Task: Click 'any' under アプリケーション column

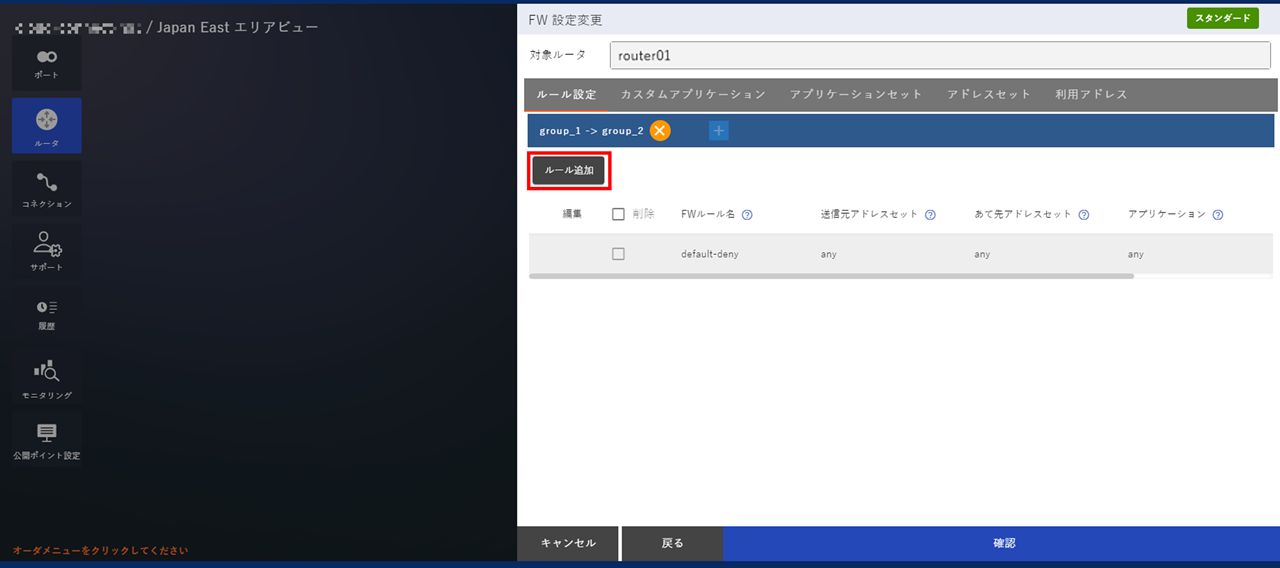Action: coord(1136,254)
